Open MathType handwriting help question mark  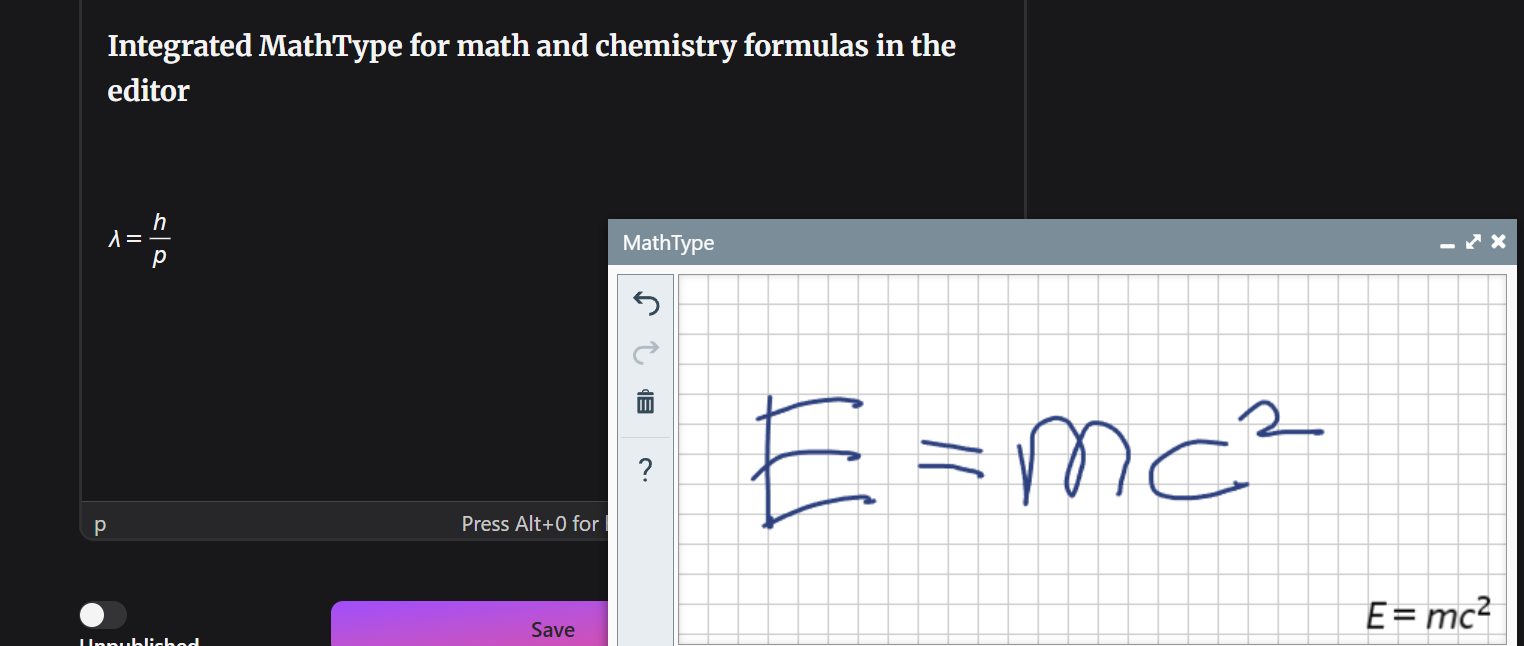[x=646, y=468]
